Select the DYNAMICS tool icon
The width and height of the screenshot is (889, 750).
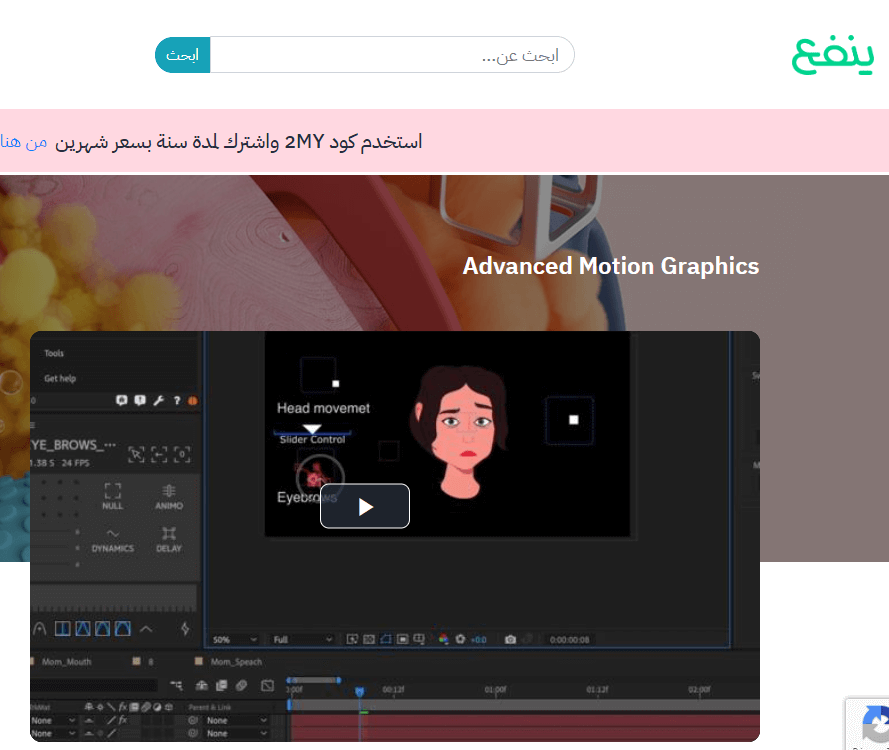click(x=113, y=539)
